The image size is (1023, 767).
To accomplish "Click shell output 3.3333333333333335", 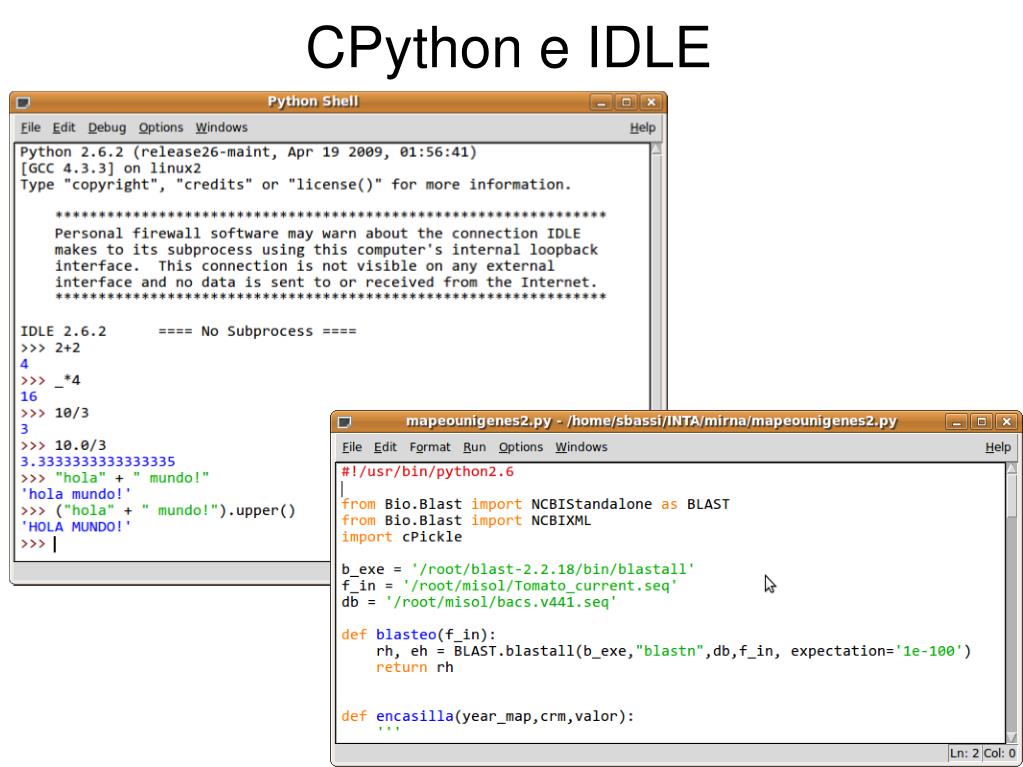I will [x=98, y=462].
